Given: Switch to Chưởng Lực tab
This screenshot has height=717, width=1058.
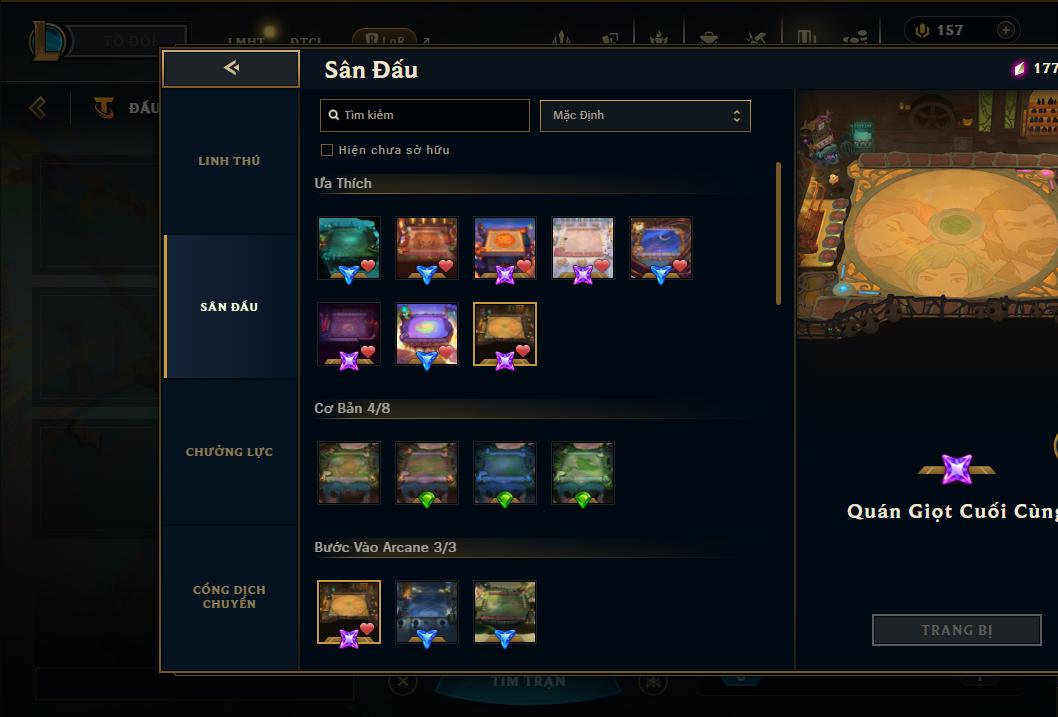Looking at the screenshot, I should [229, 452].
